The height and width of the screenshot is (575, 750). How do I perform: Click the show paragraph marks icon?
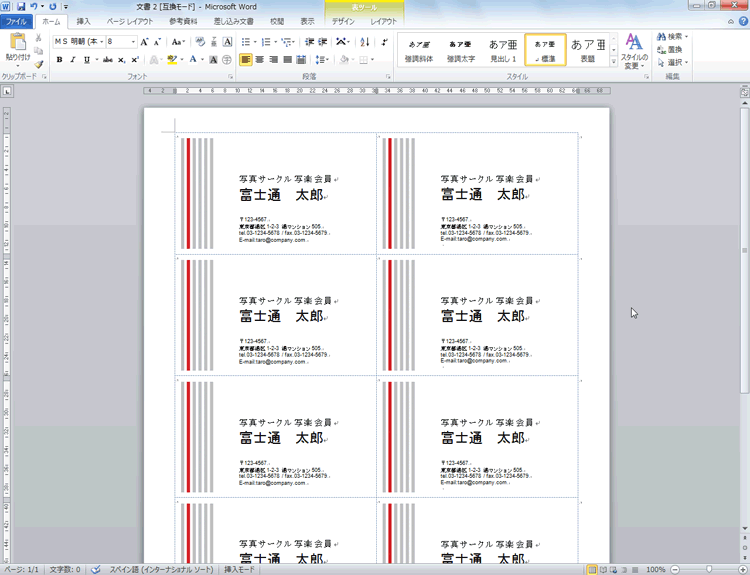(x=384, y=42)
